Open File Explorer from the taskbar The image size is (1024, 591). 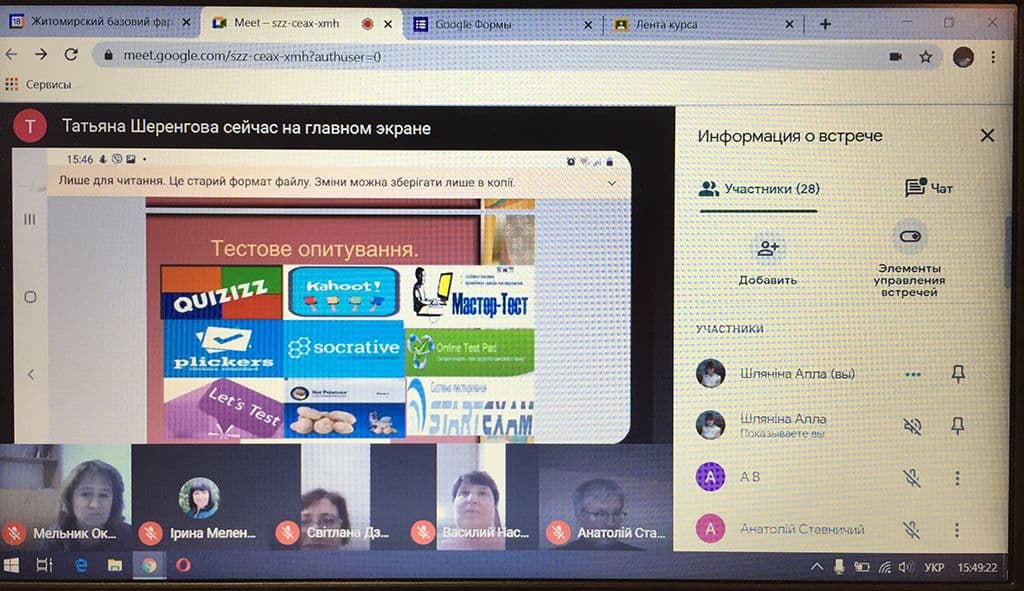[x=115, y=566]
